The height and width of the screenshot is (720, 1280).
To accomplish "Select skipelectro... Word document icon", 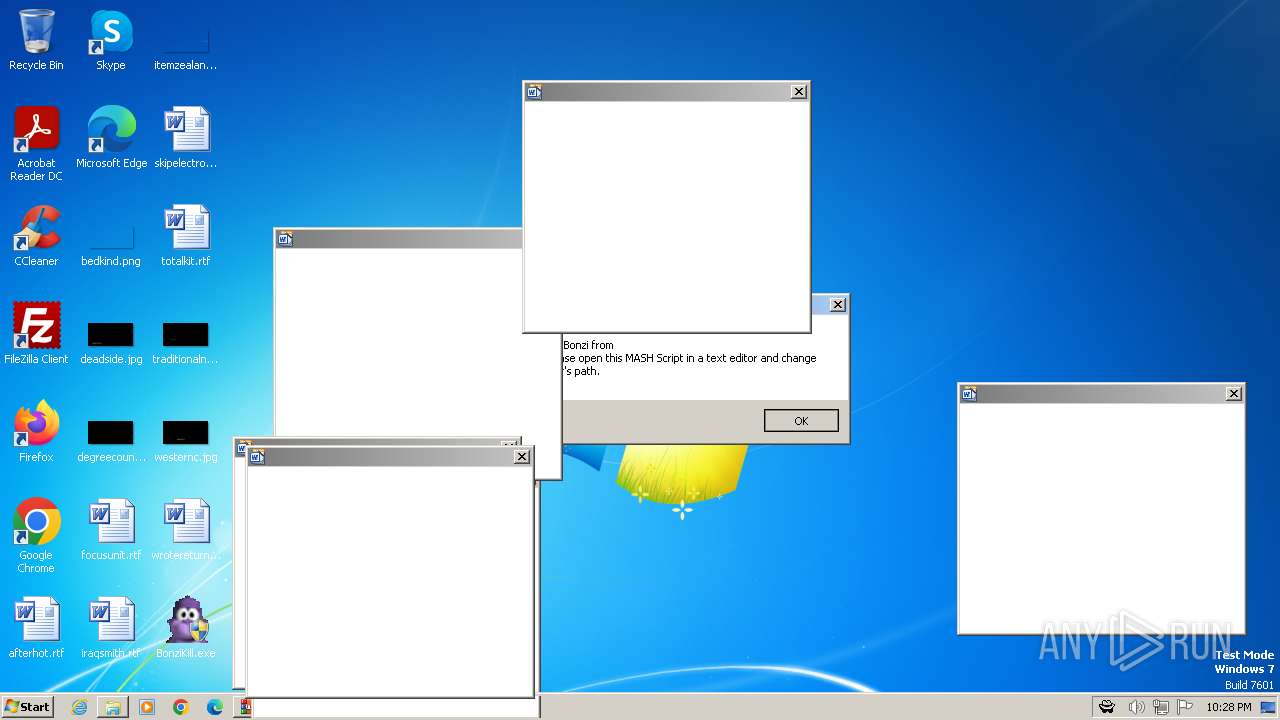I will 185,137.
